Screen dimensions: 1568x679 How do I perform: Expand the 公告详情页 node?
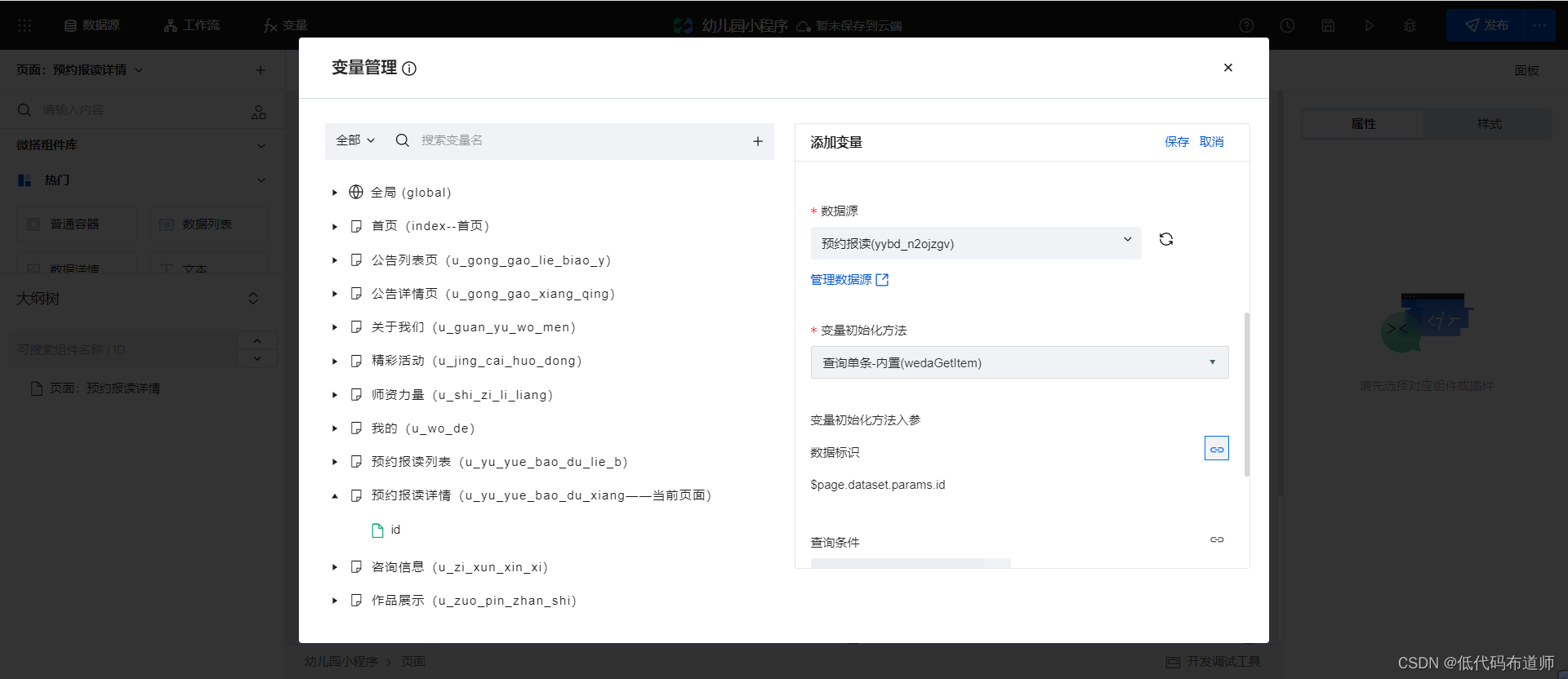click(x=335, y=294)
